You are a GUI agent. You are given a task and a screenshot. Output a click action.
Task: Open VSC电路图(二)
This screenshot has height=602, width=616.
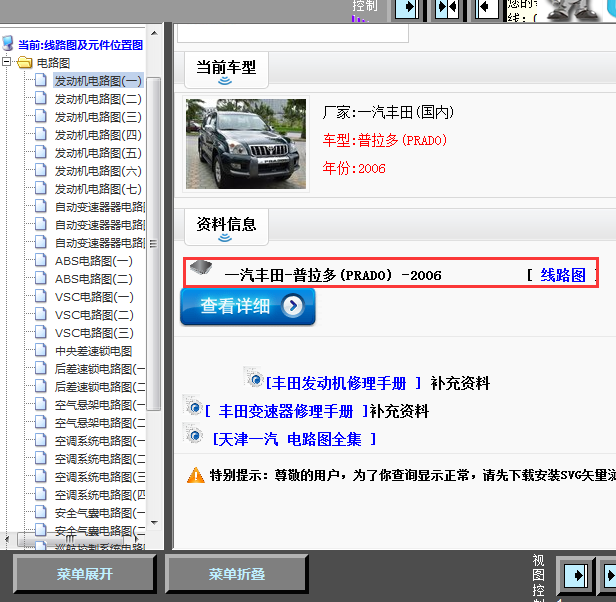94,316
